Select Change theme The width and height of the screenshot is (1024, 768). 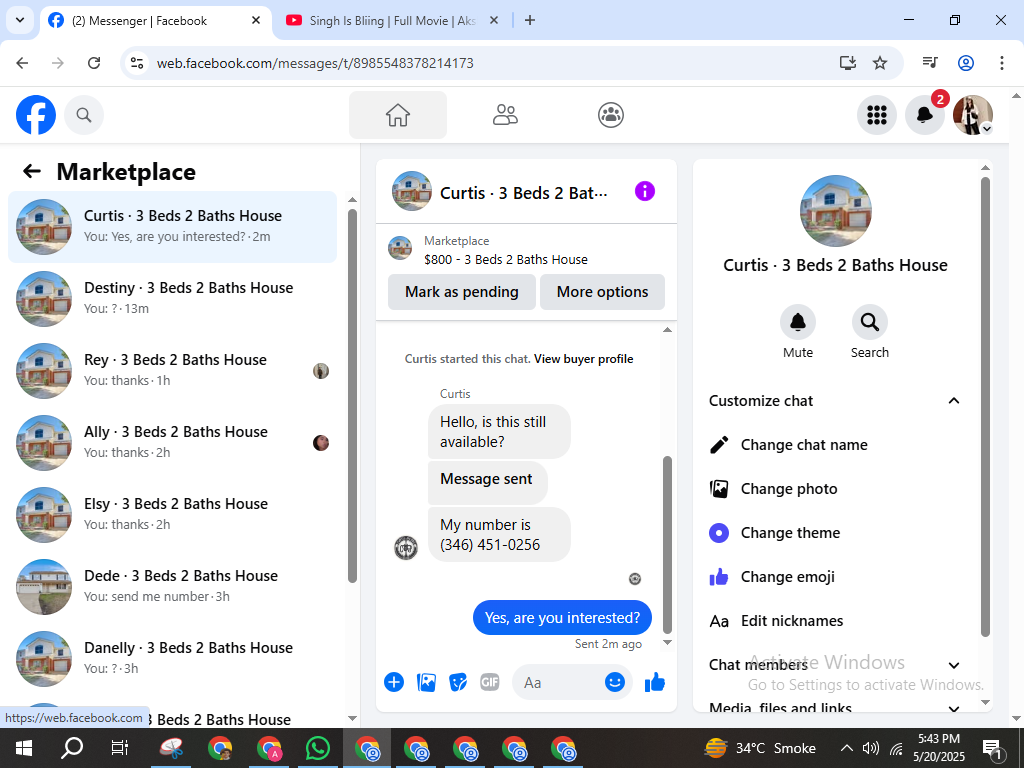(x=835, y=533)
